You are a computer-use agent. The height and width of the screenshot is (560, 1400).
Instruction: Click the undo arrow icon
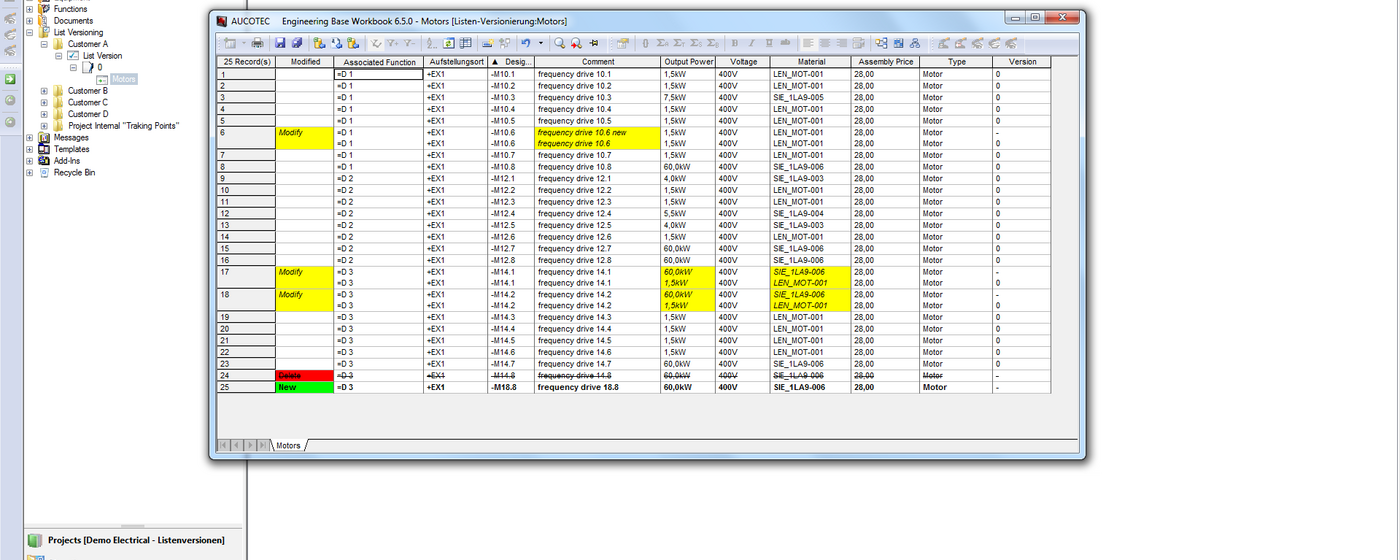(x=525, y=43)
